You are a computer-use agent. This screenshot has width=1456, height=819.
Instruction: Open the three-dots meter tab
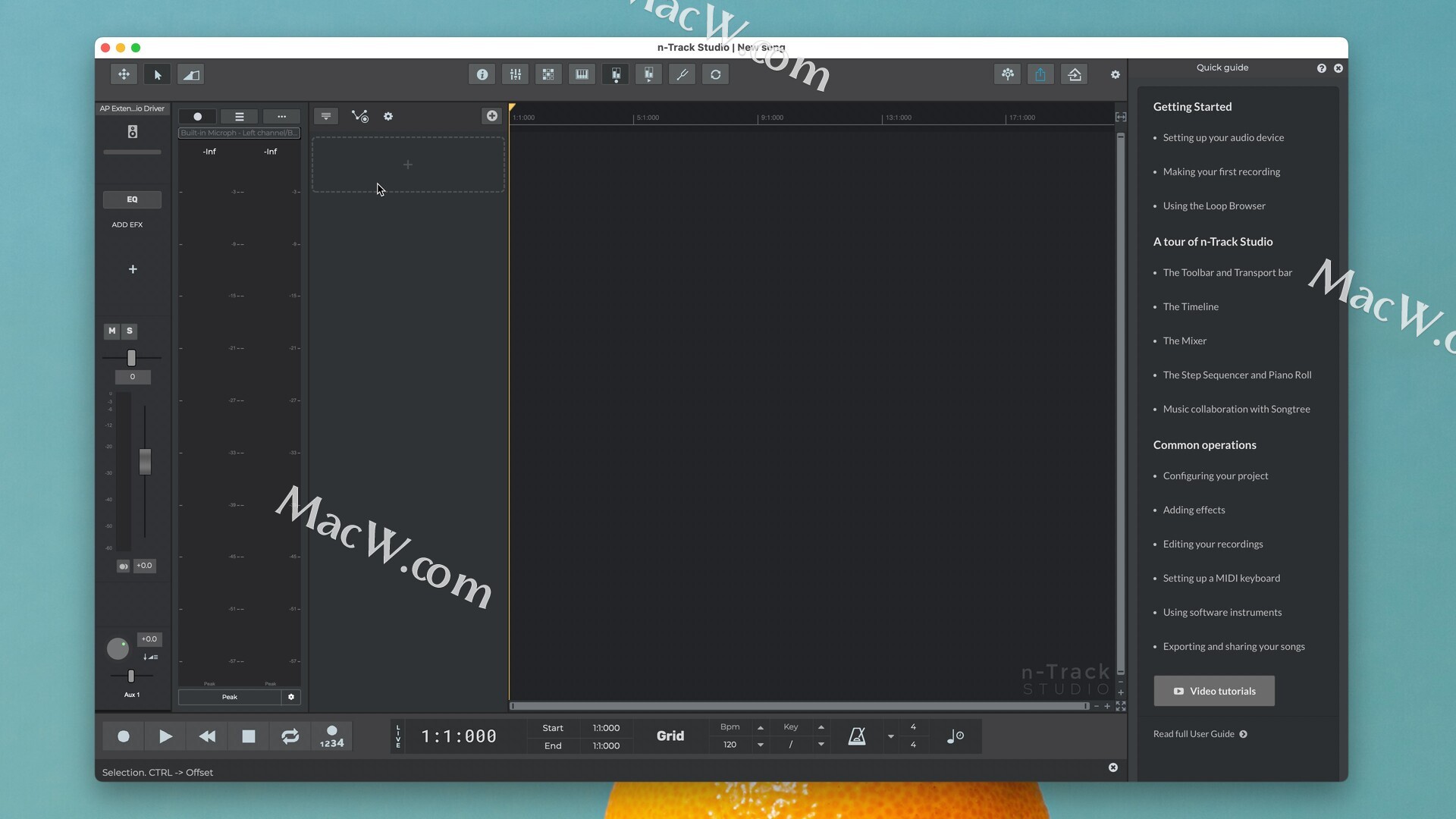pyautogui.click(x=281, y=117)
